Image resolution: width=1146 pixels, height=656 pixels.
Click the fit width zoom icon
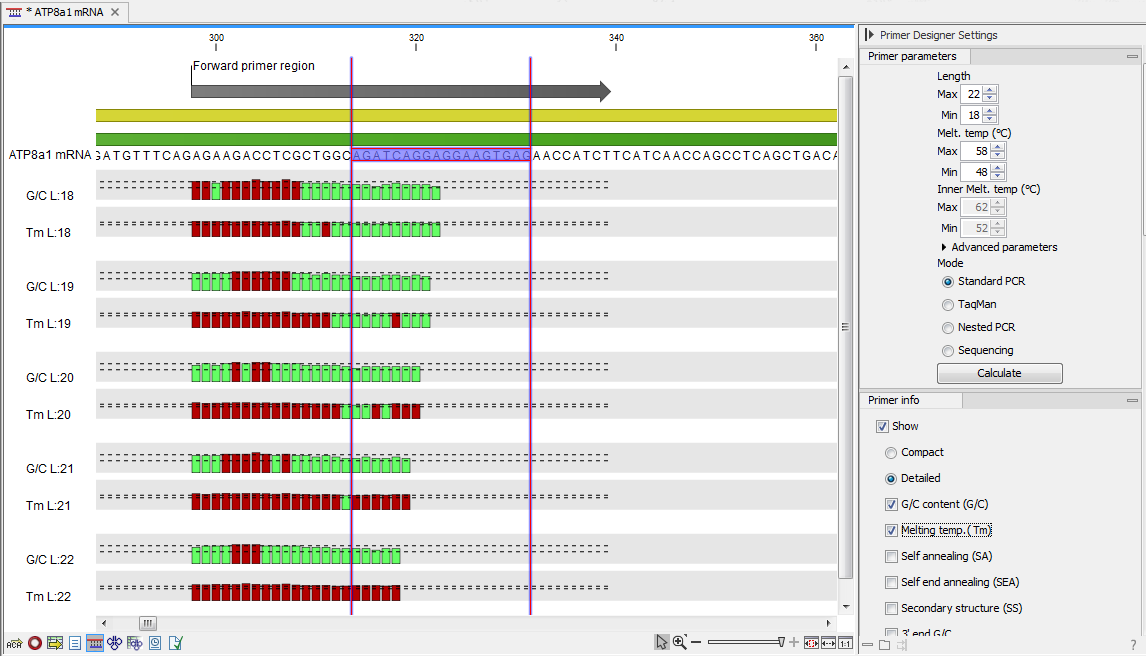(x=828, y=642)
